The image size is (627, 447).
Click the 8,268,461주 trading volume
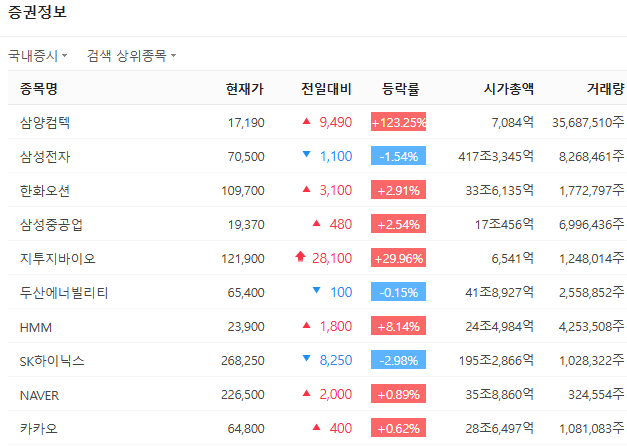coord(591,156)
